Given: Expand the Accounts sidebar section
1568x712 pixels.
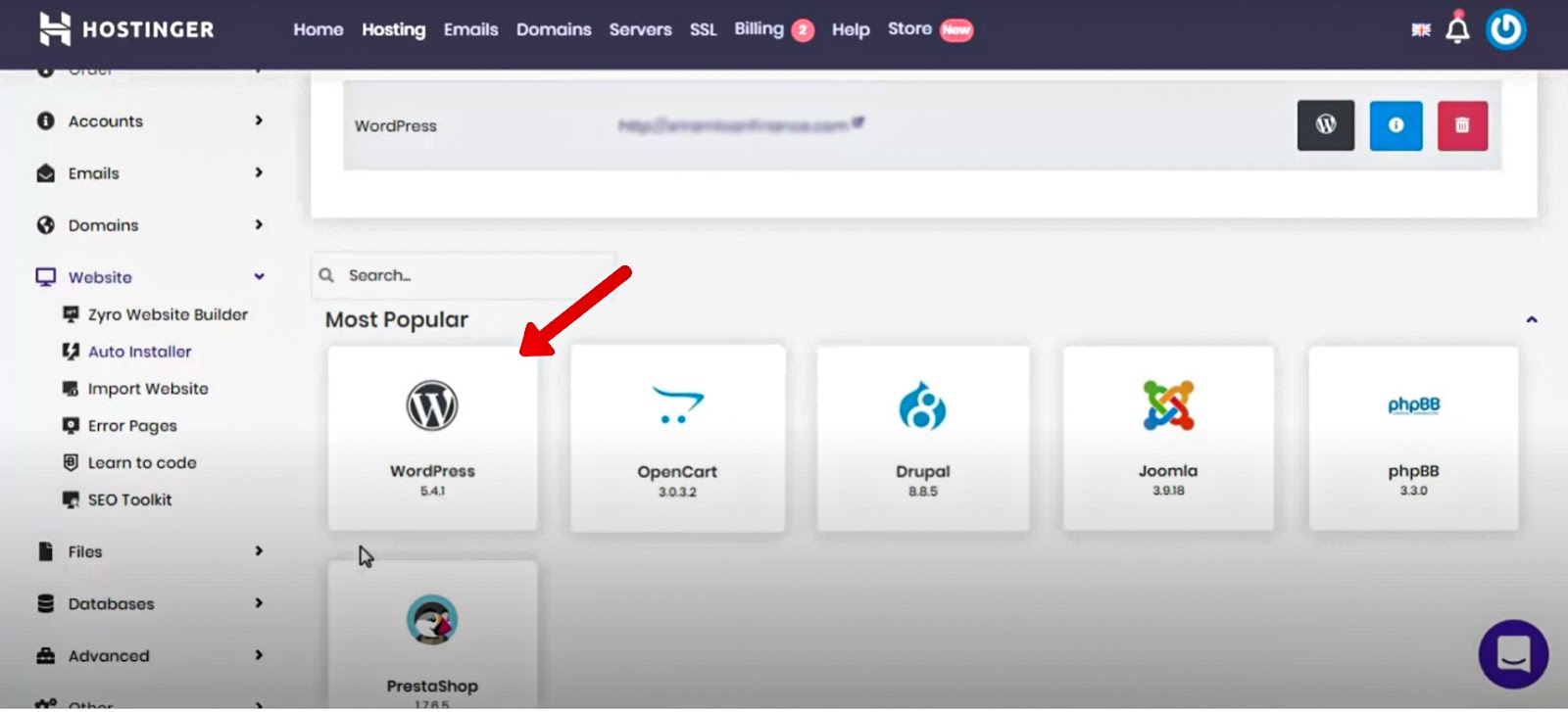Looking at the screenshot, I should pyautogui.click(x=259, y=120).
